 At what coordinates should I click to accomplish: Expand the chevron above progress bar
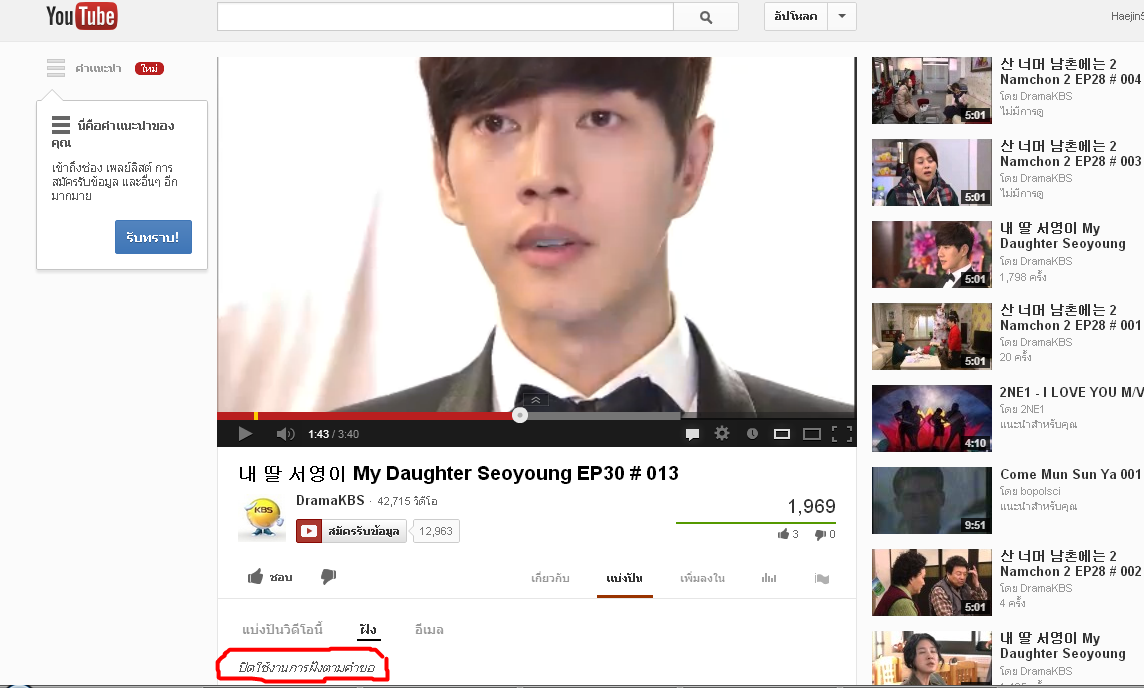point(536,400)
